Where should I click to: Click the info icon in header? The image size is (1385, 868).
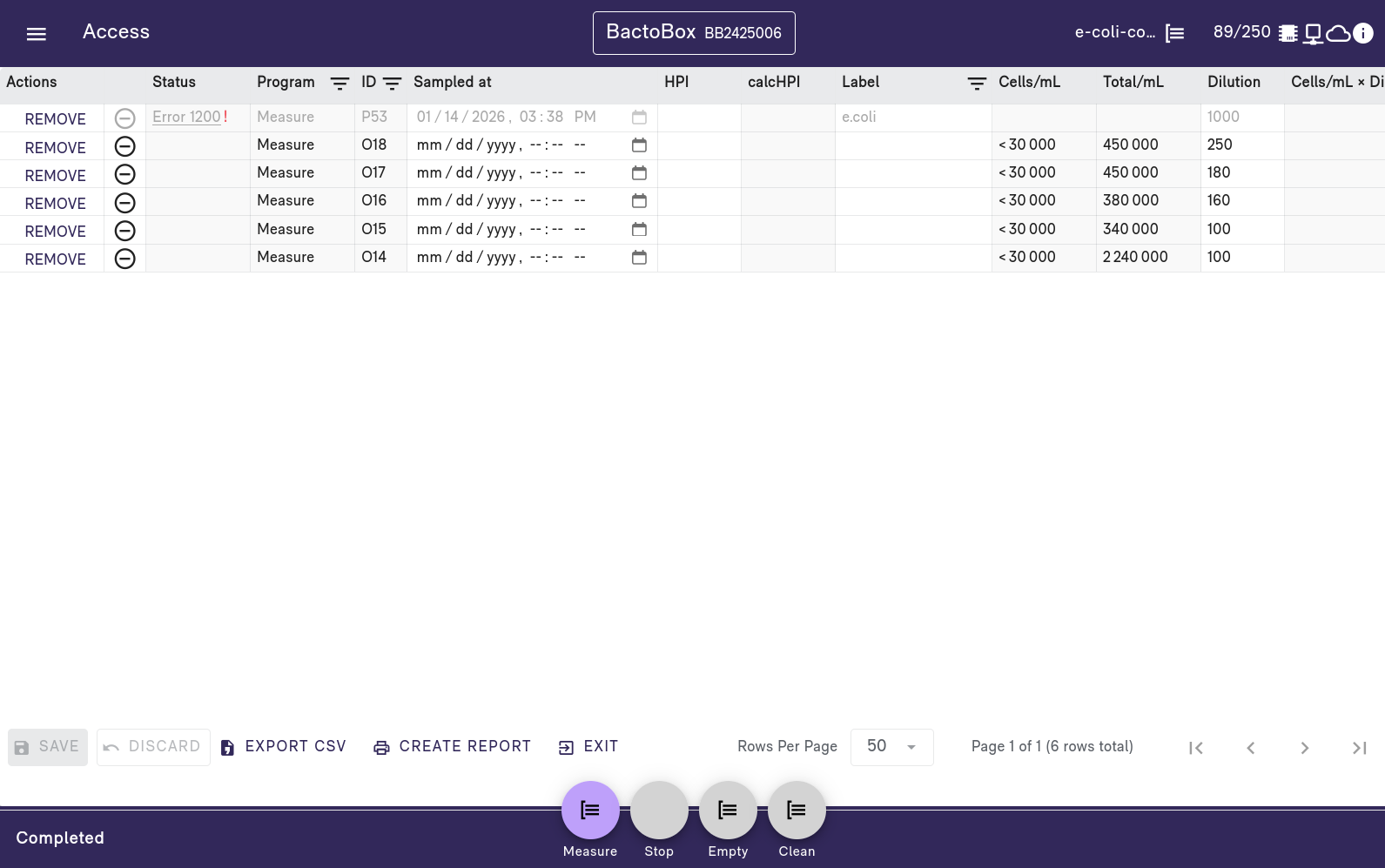[x=1363, y=33]
